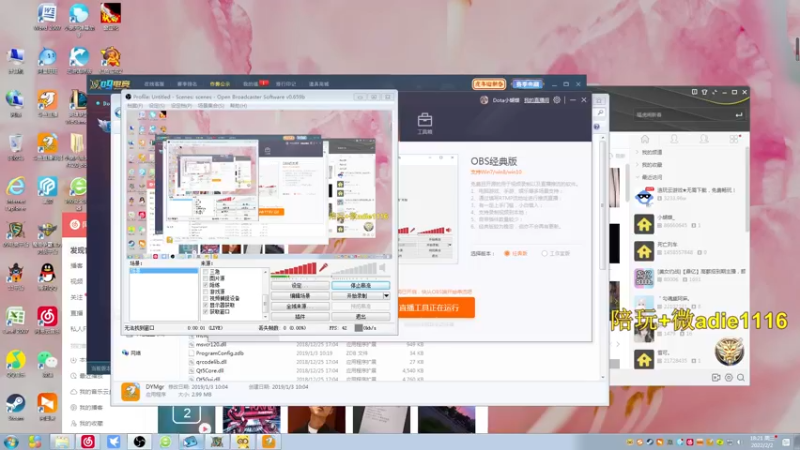Click the 开始录制 button in OBS
Image resolution: width=800 pixels, height=450 pixels.
(x=357, y=296)
